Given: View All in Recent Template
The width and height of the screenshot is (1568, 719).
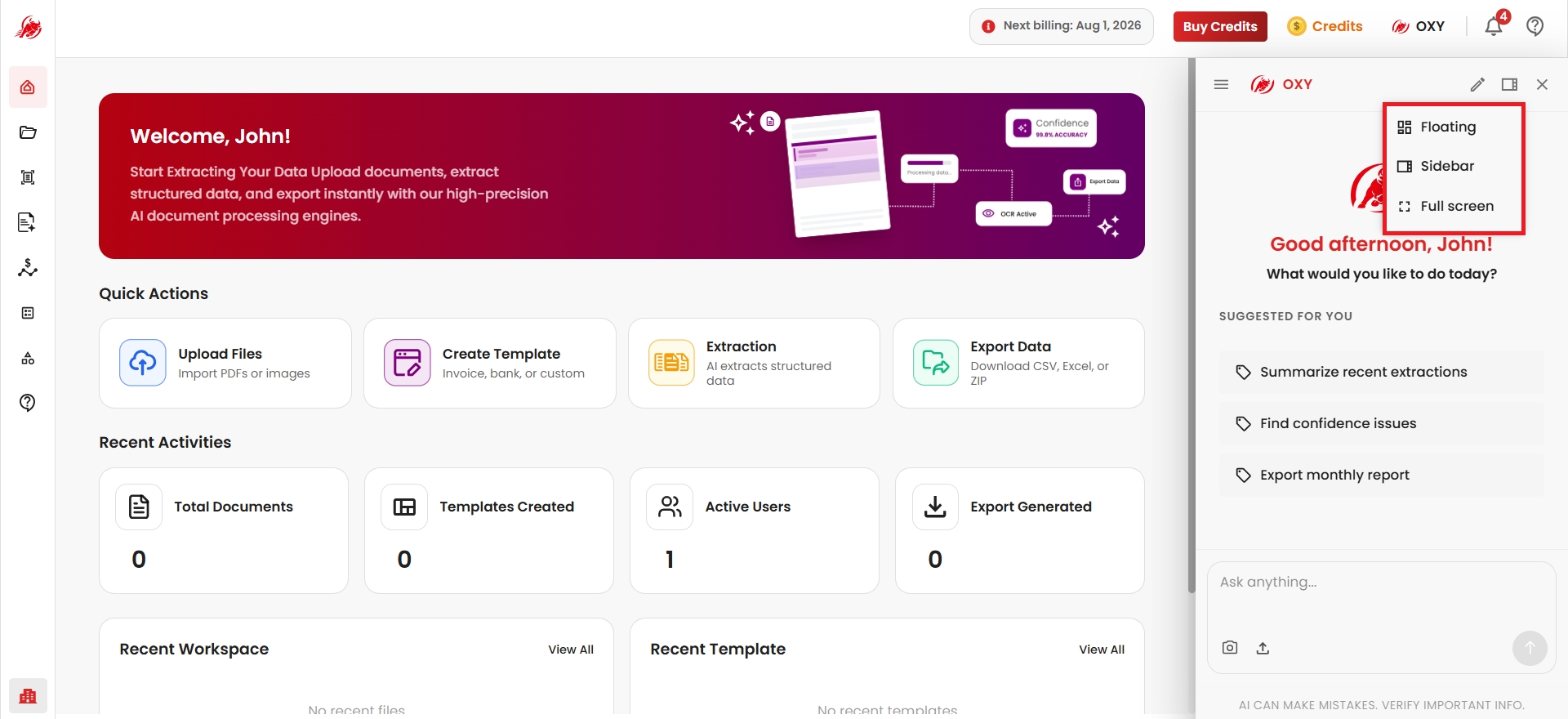Looking at the screenshot, I should point(1102,650).
